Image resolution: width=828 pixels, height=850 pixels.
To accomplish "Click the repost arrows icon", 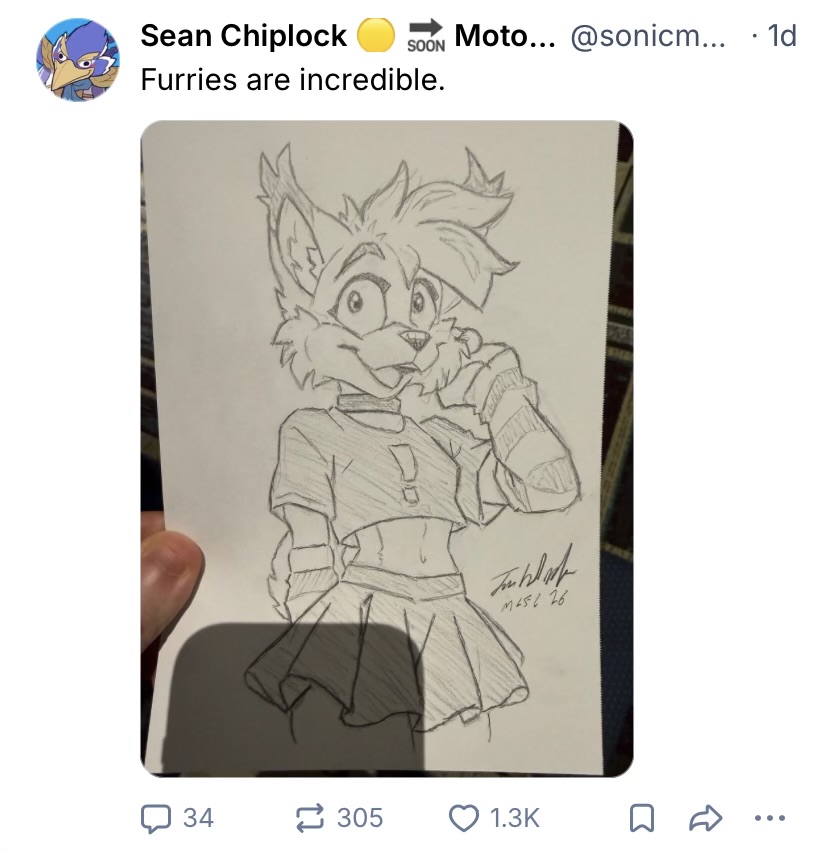I will click(311, 818).
